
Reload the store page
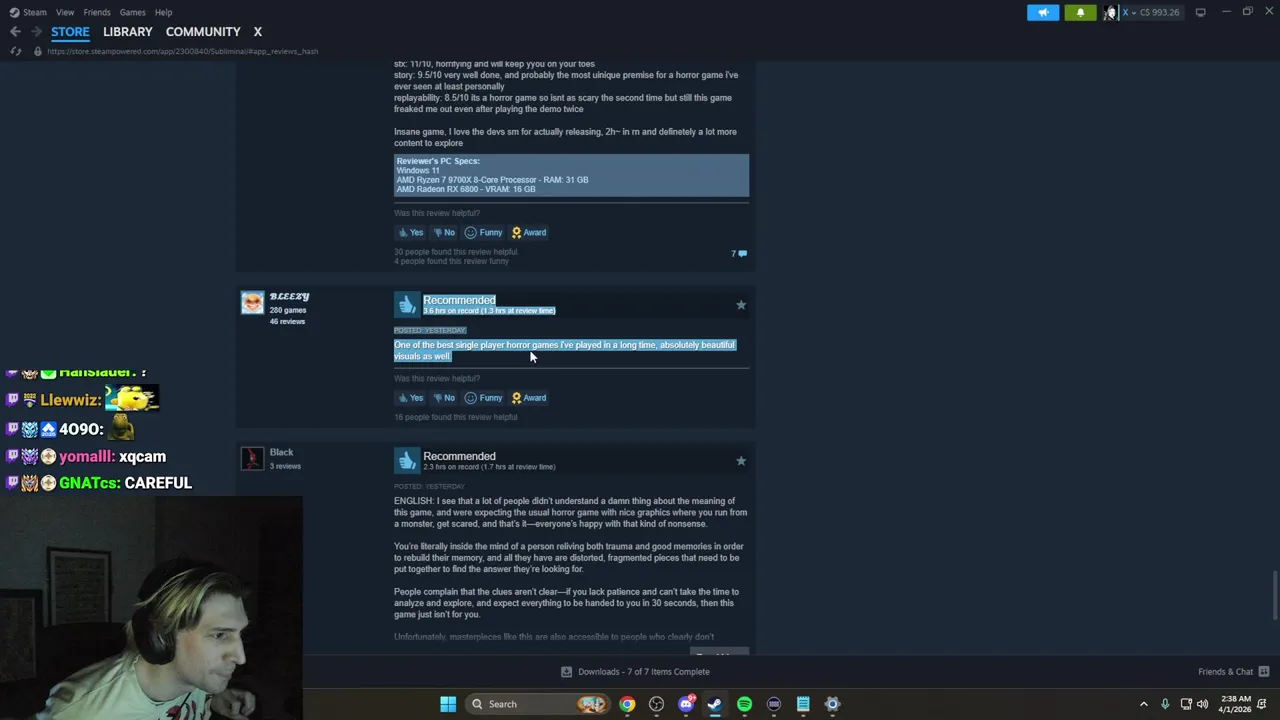tap(15, 51)
